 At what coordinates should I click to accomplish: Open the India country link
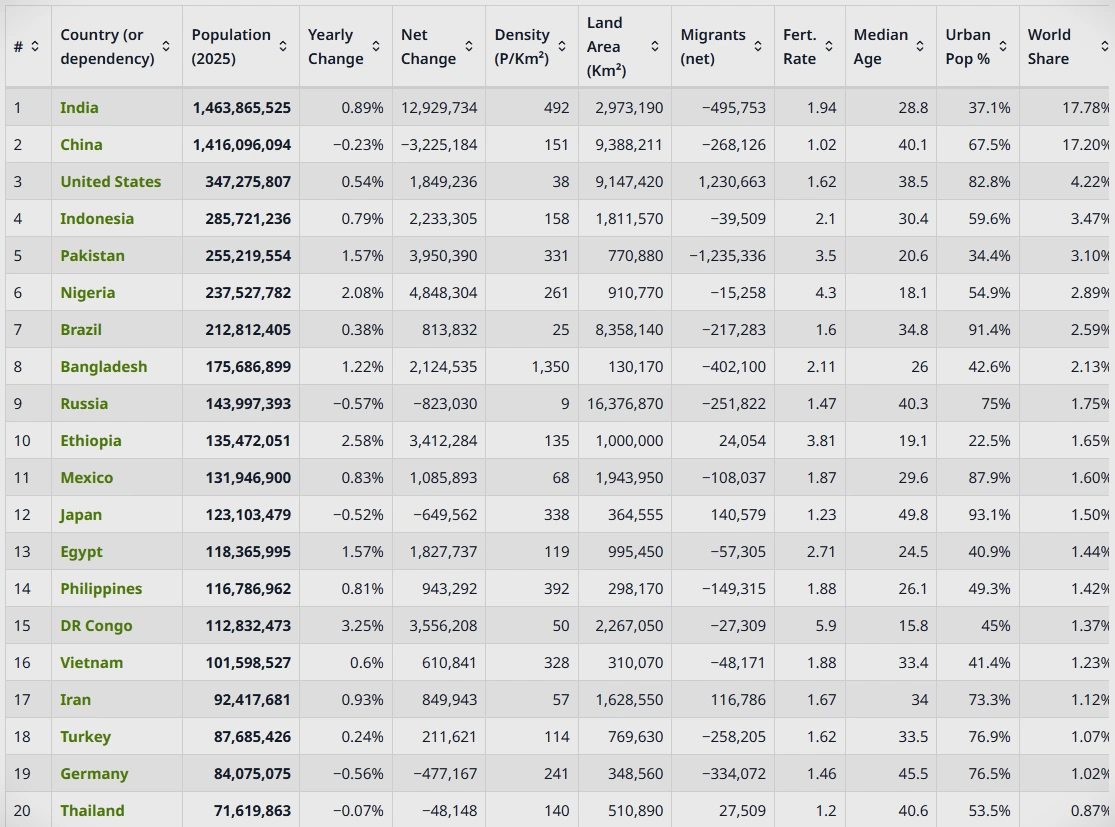pos(79,107)
